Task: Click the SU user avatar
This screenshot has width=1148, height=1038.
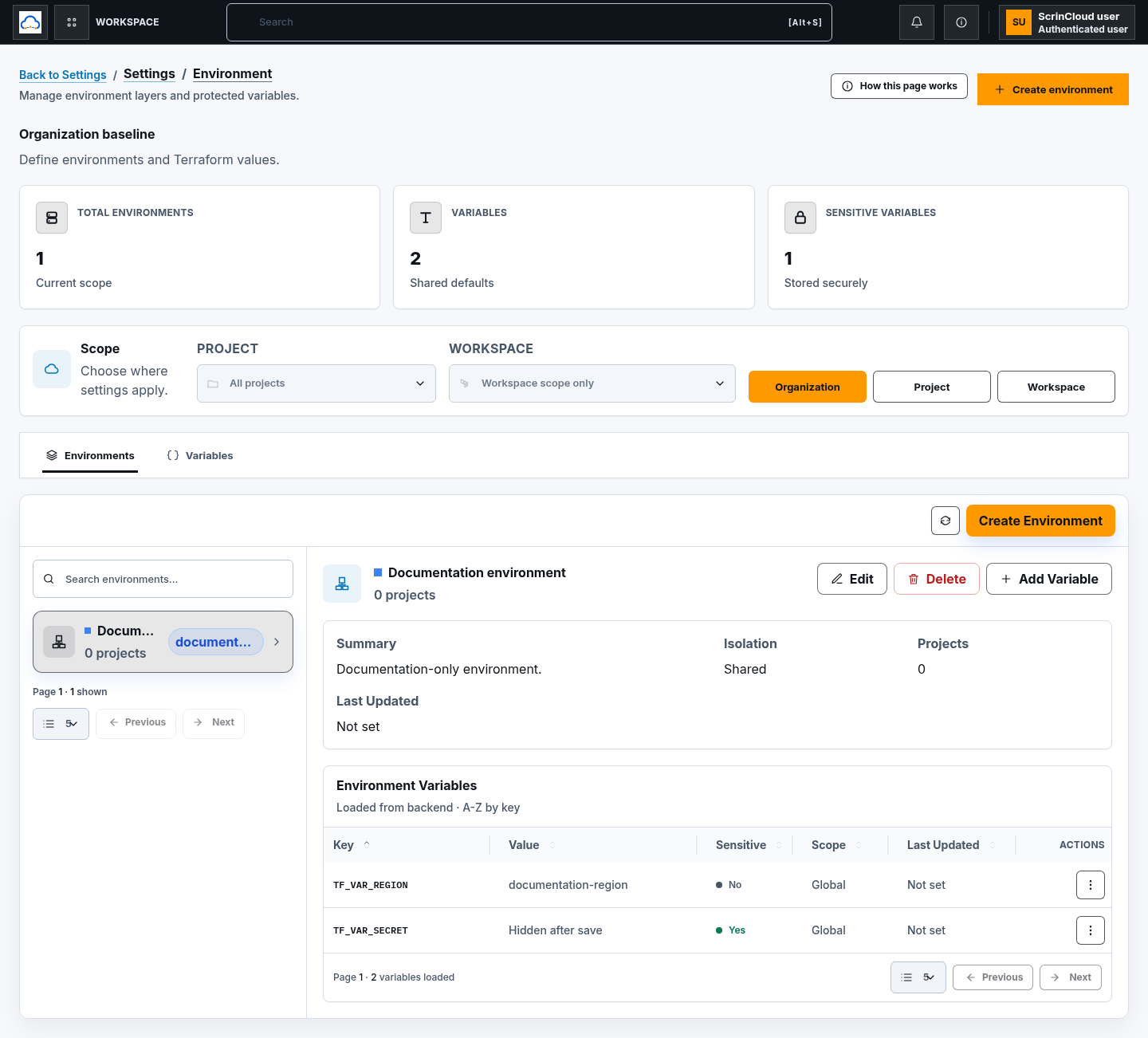Action: 1019,22
